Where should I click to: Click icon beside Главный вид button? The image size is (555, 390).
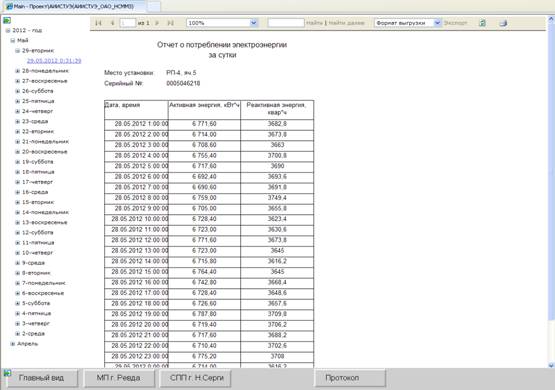coord(7,373)
